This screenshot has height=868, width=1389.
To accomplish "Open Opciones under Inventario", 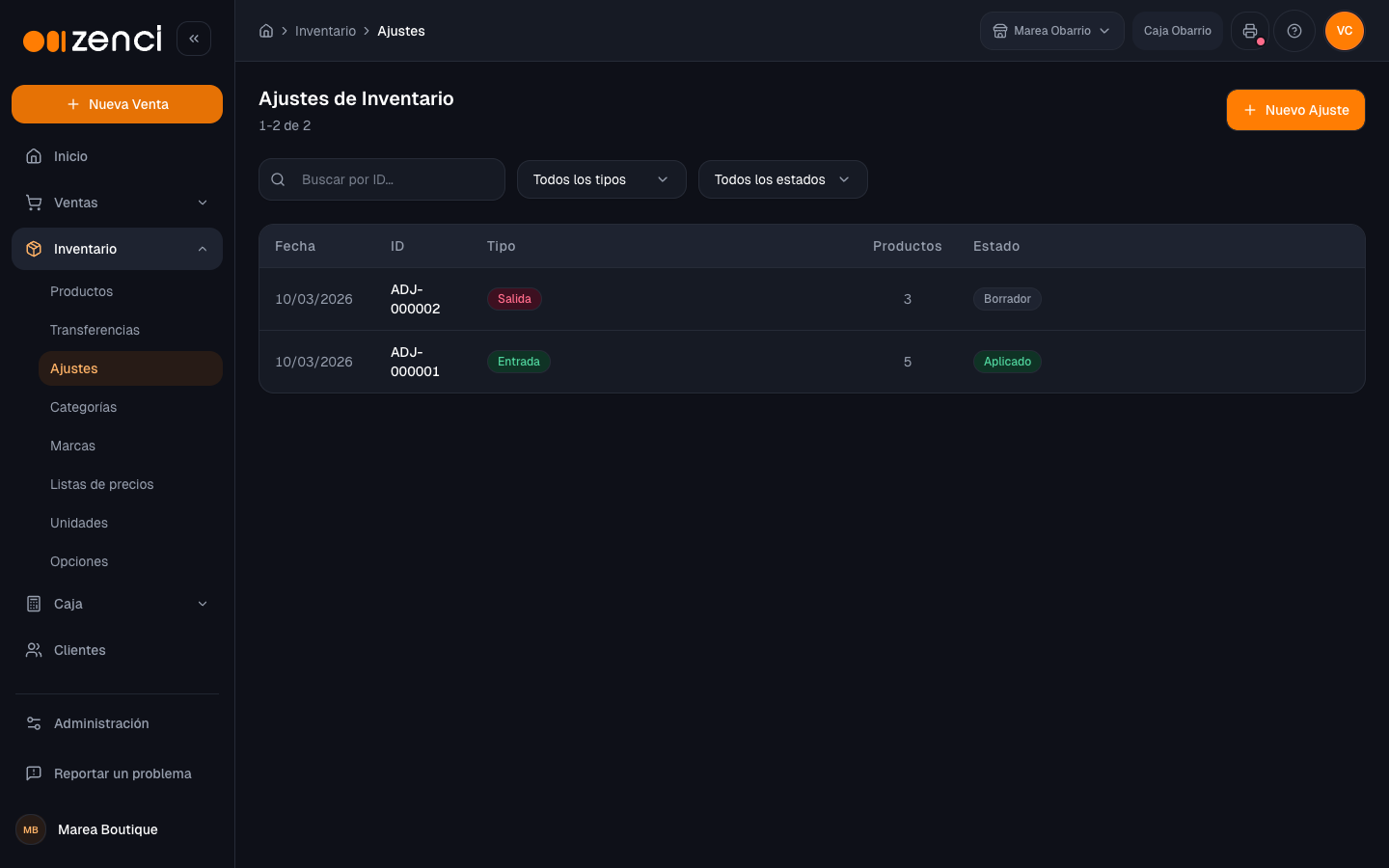I will tap(130, 561).
